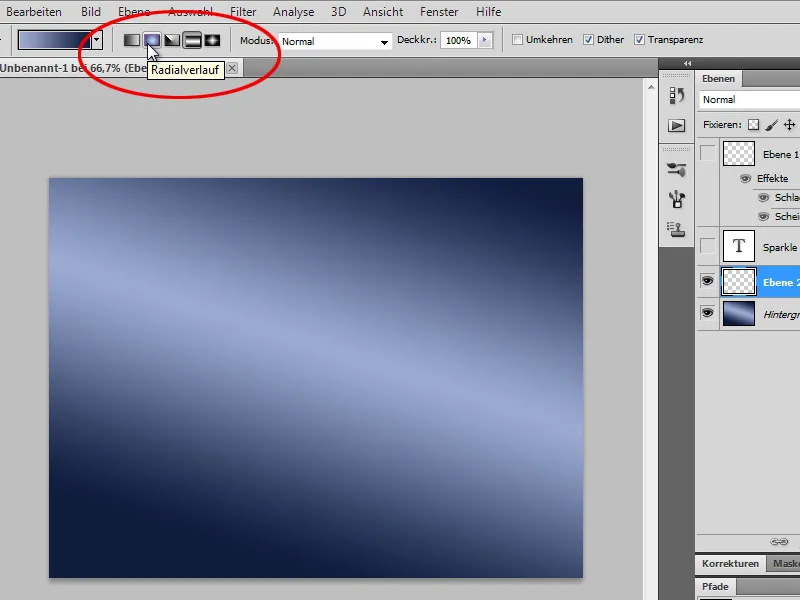Toggle the Schla... effect eye icon

764,197
